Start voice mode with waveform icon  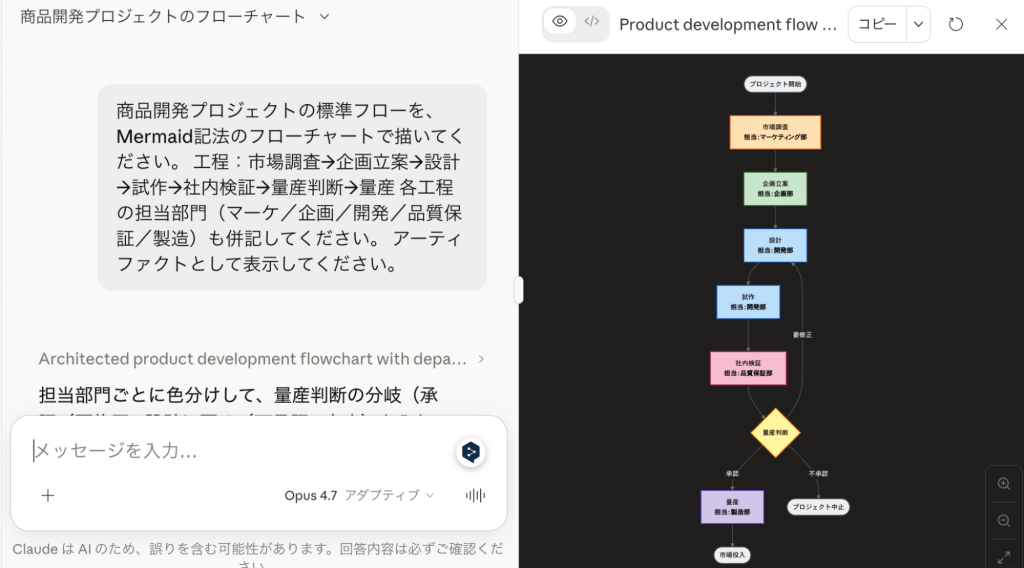point(475,496)
